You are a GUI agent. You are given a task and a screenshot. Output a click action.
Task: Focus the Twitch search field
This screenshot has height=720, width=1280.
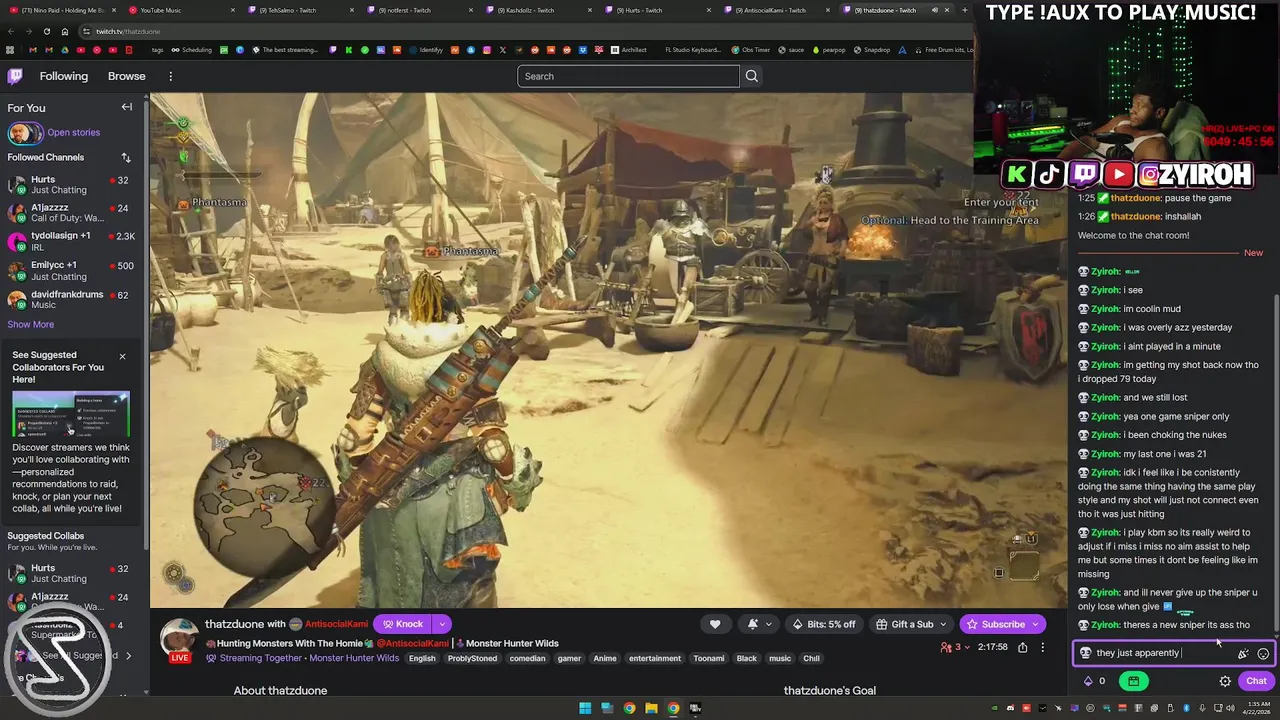[x=628, y=76]
